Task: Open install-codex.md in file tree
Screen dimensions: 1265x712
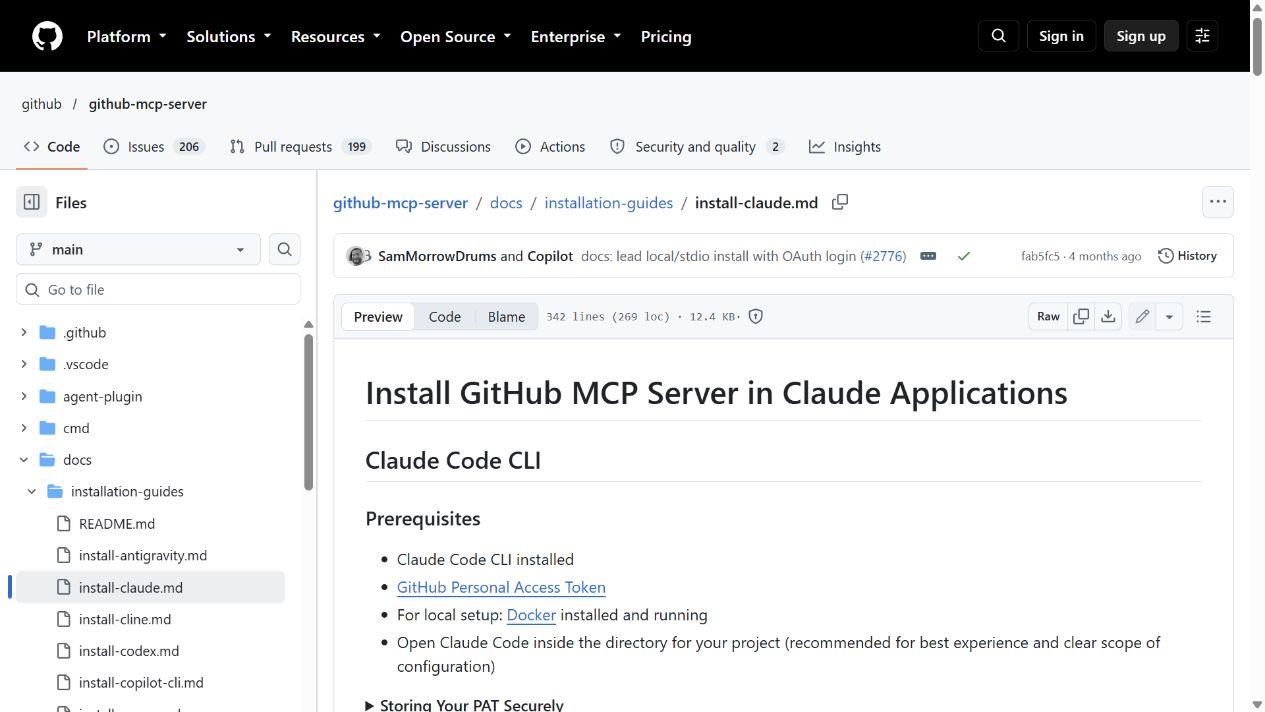Action: (x=129, y=651)
